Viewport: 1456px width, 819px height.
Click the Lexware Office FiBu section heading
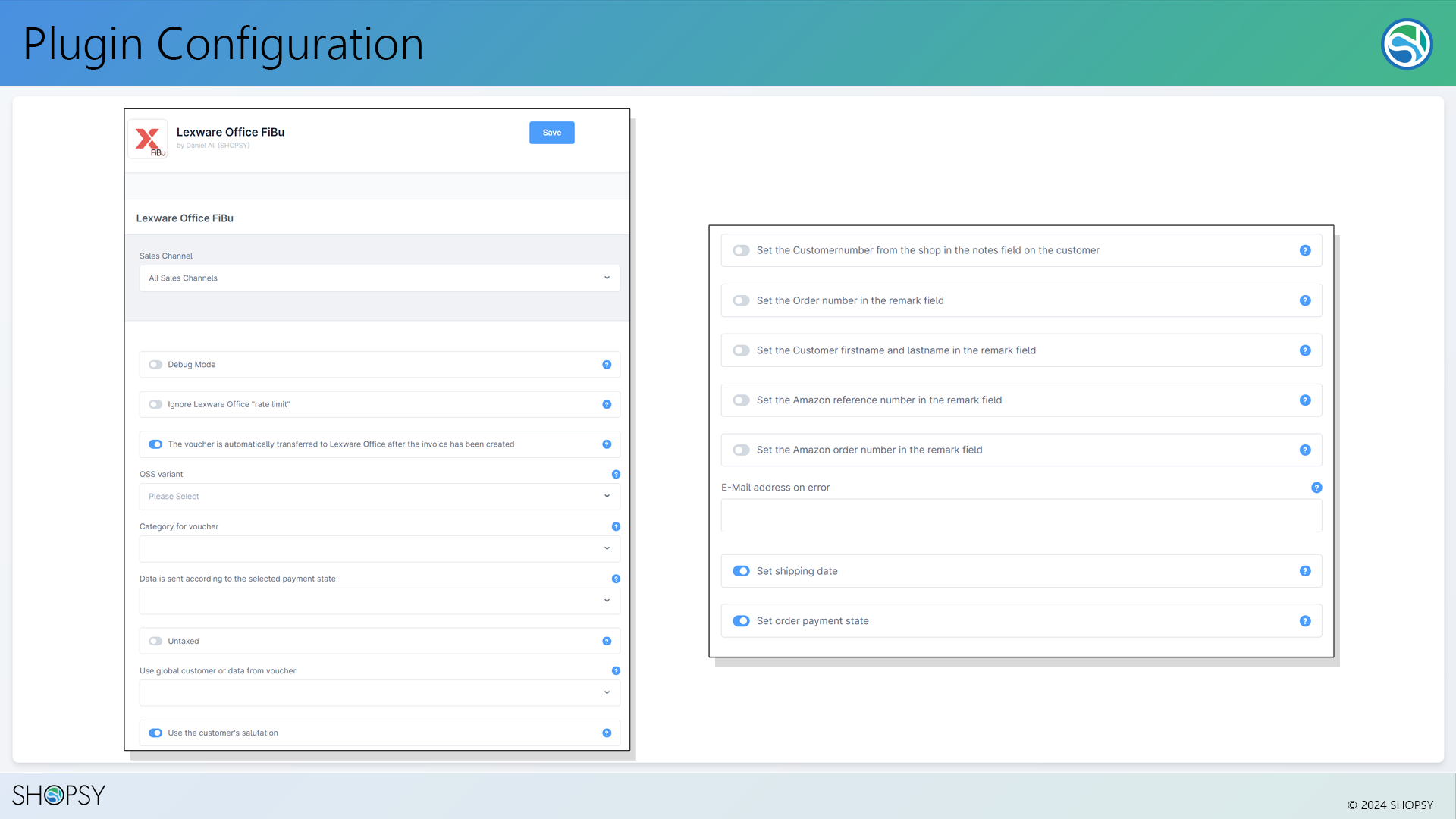tap(185, 218)
